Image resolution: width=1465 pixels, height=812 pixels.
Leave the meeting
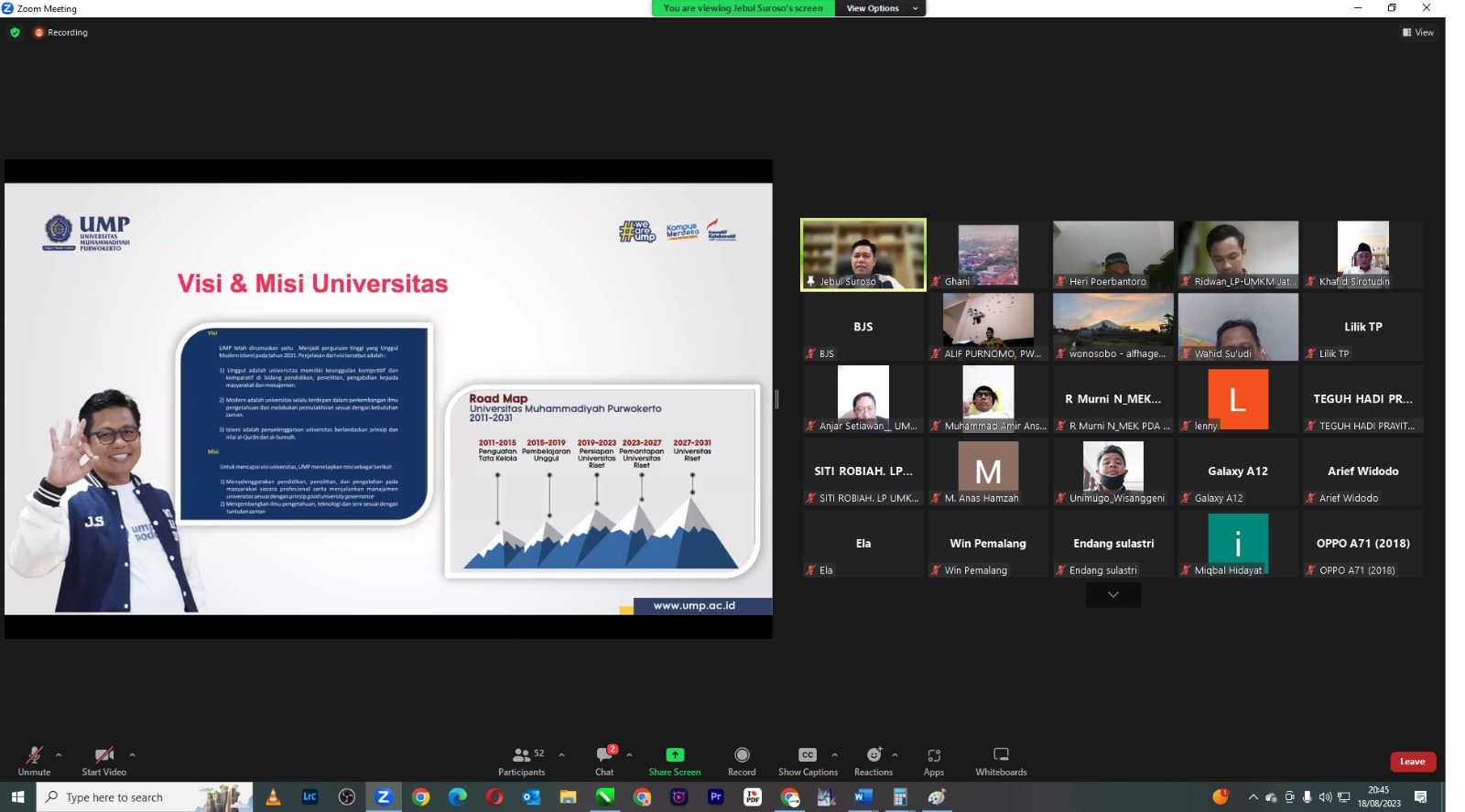(1412, 762)
